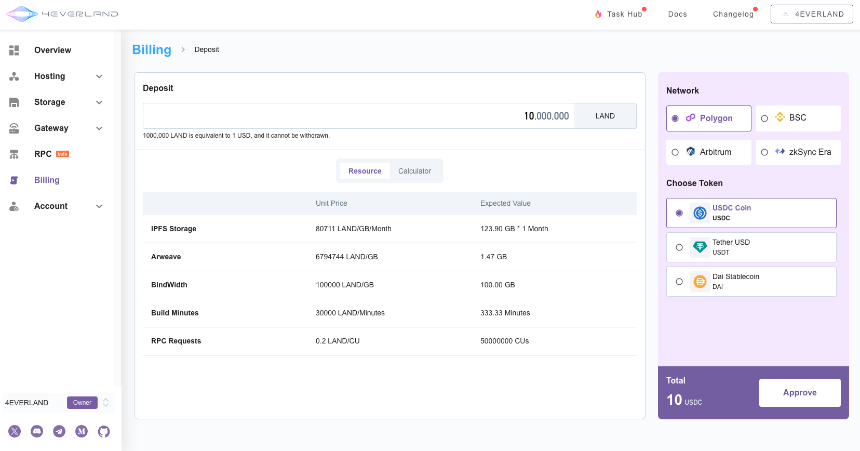Click the BindWidth row label
Viewport: 860px width, 451px height.
tap(169, 285)
